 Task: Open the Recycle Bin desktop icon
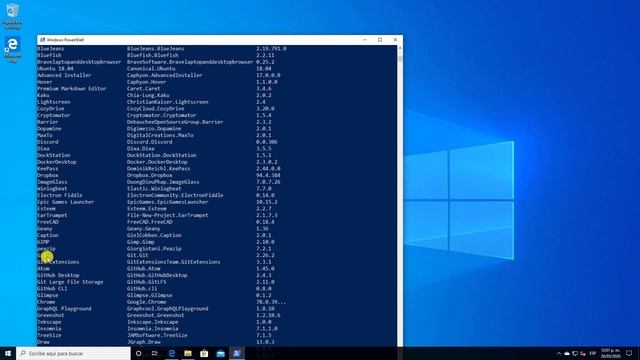click(x=12, y=16)
